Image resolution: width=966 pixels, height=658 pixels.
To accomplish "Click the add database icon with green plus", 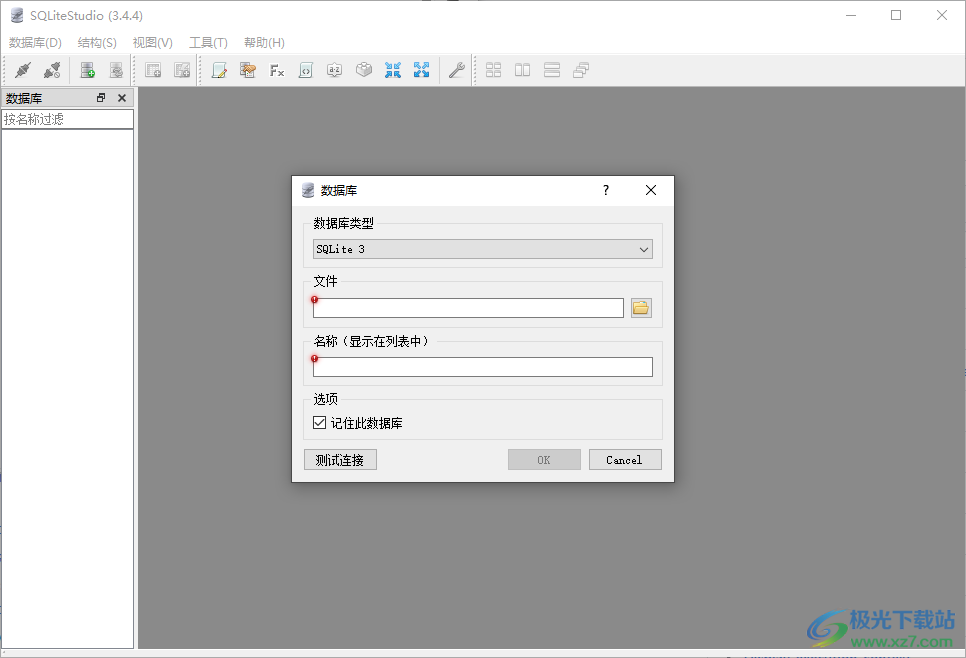I will [x=85, y=70].
